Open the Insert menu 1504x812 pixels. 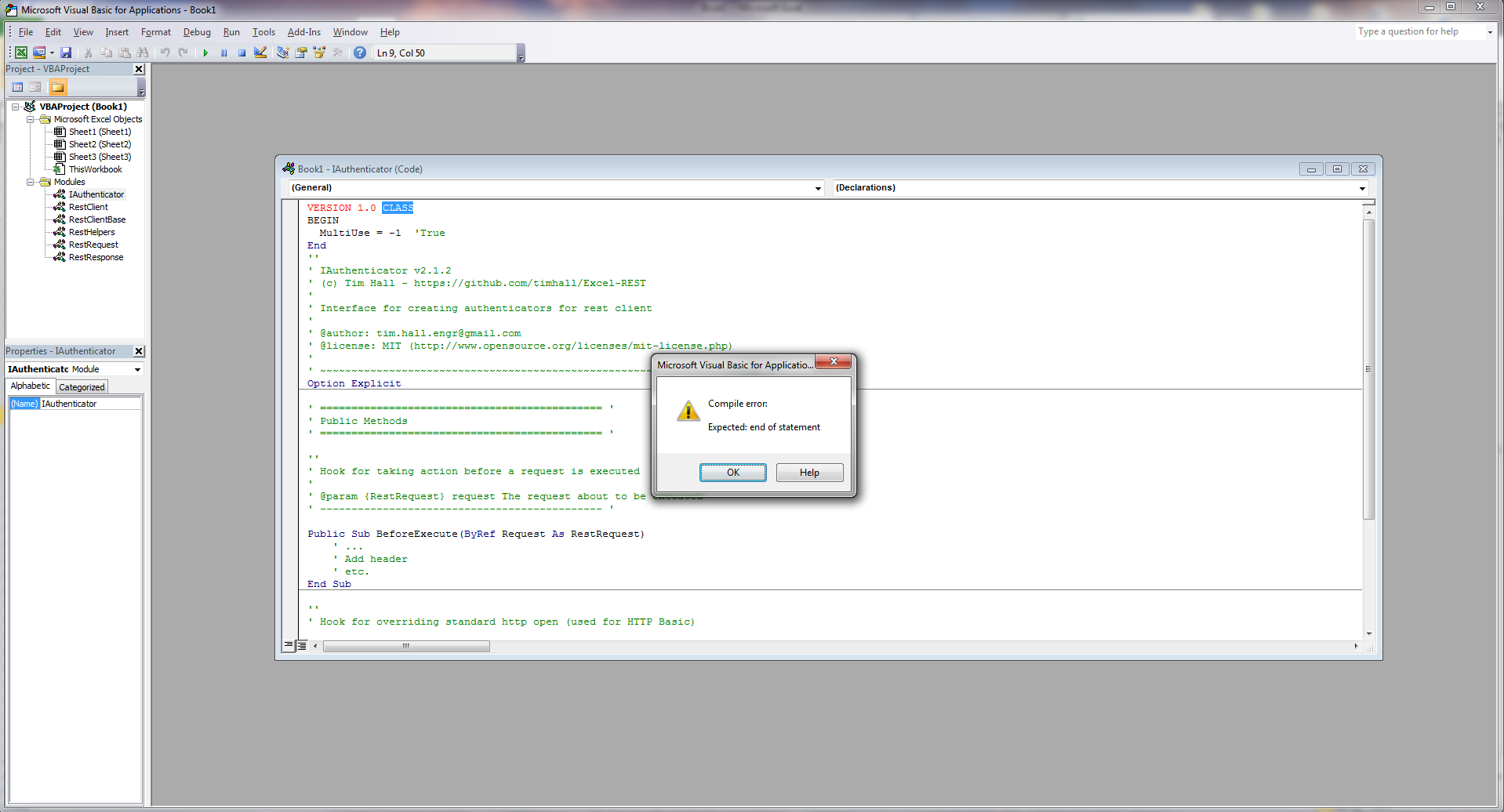117,32
